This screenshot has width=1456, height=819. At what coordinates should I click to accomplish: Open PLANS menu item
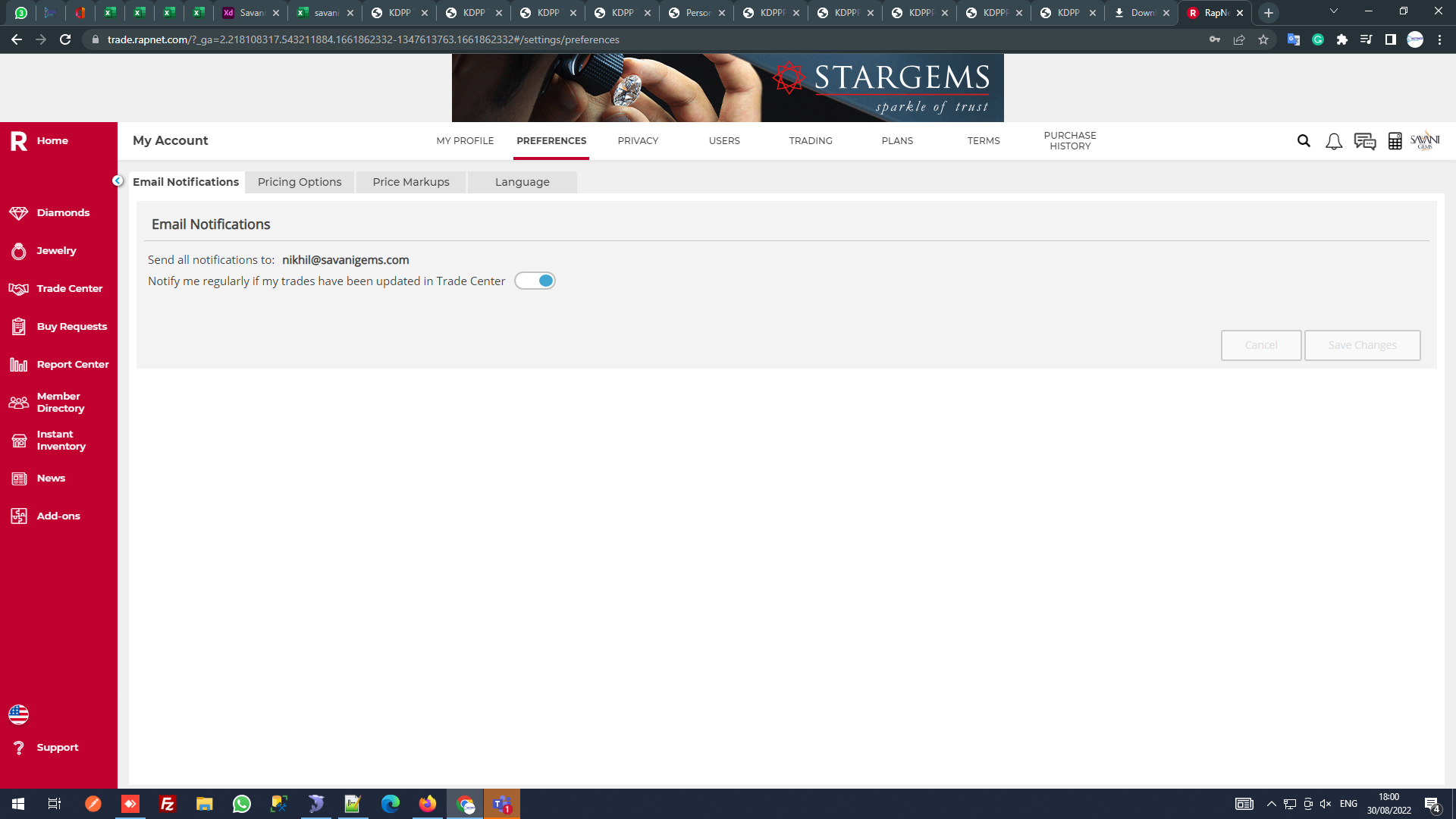[897, 141]
